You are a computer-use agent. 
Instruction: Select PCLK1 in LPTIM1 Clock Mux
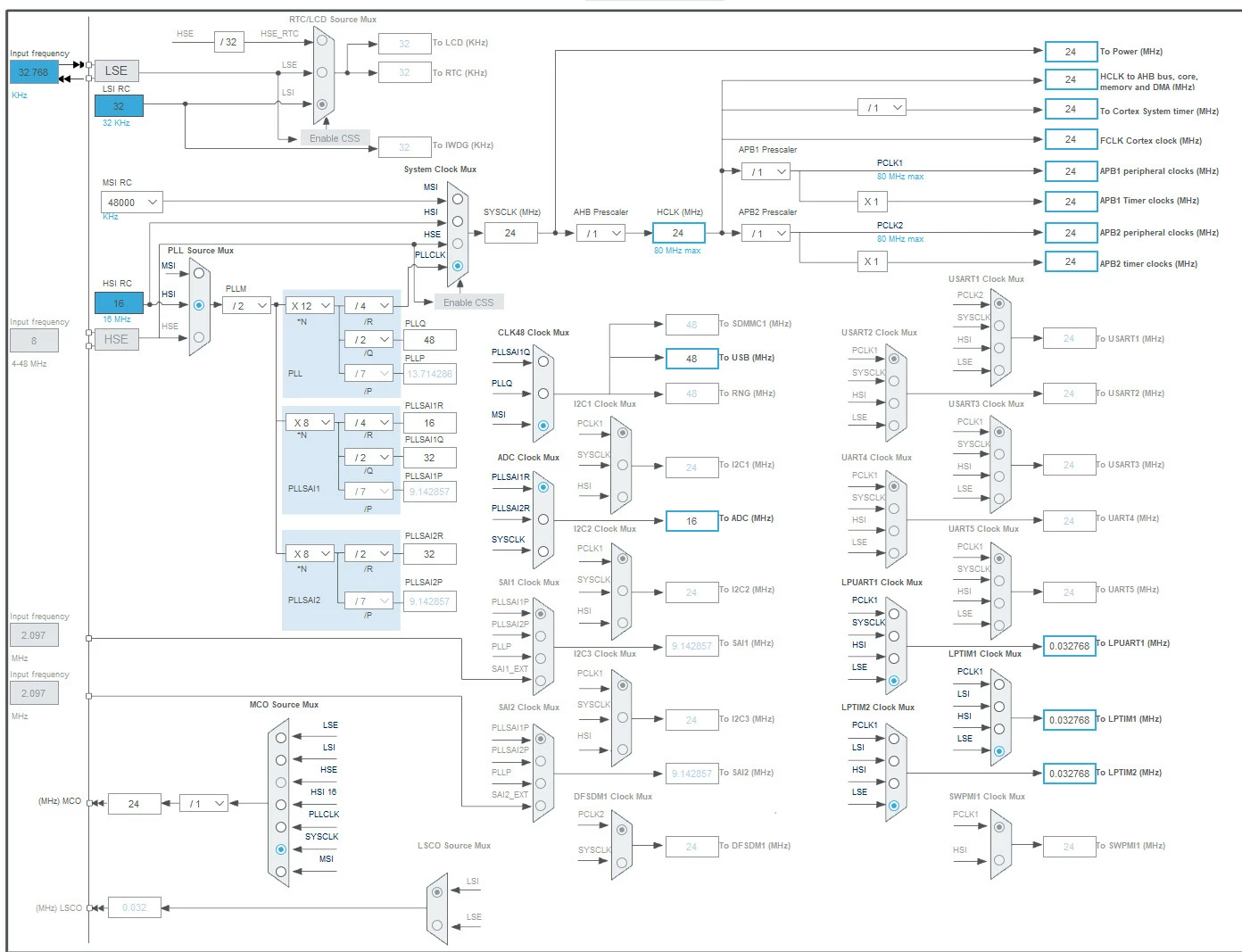point(998,684)
